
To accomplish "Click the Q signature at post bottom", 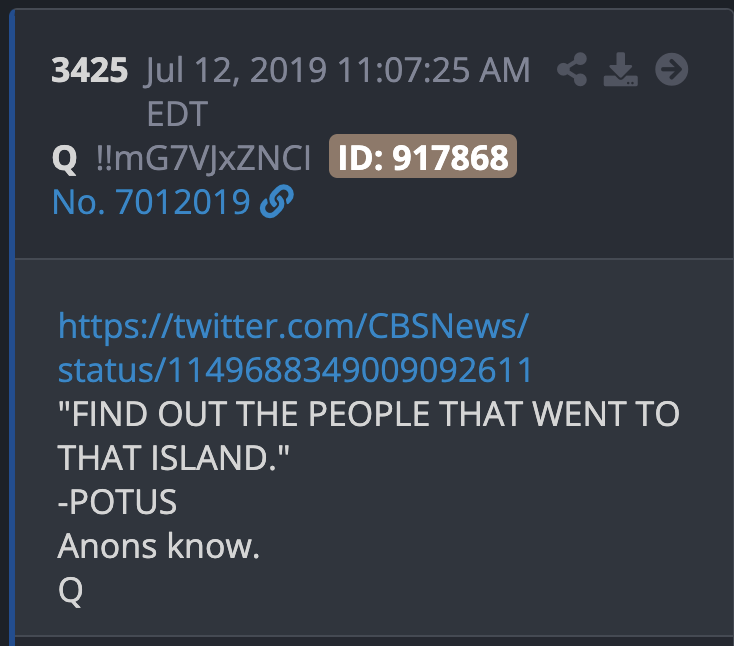I will (x=70, y=591).
